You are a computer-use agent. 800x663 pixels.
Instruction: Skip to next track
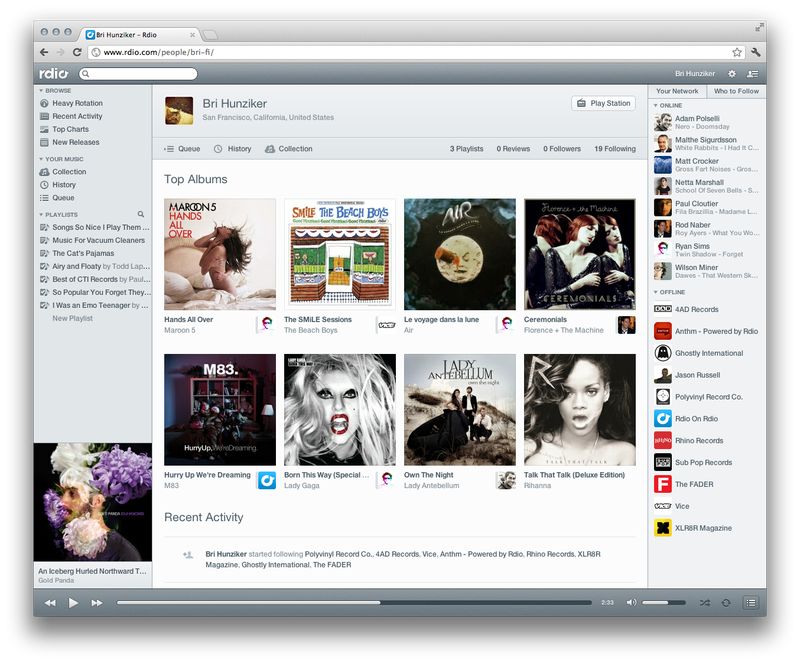(96, 603)
